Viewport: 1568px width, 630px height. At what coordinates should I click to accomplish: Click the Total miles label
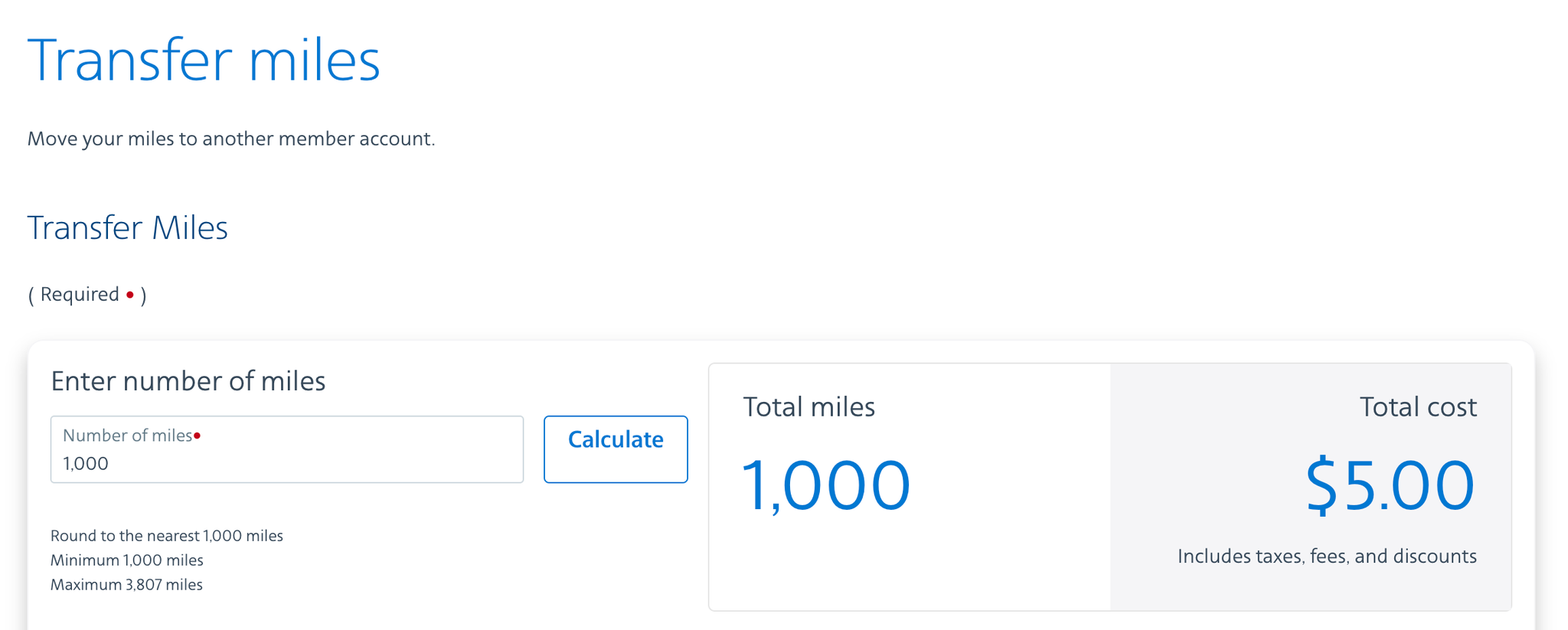[808, 407]
